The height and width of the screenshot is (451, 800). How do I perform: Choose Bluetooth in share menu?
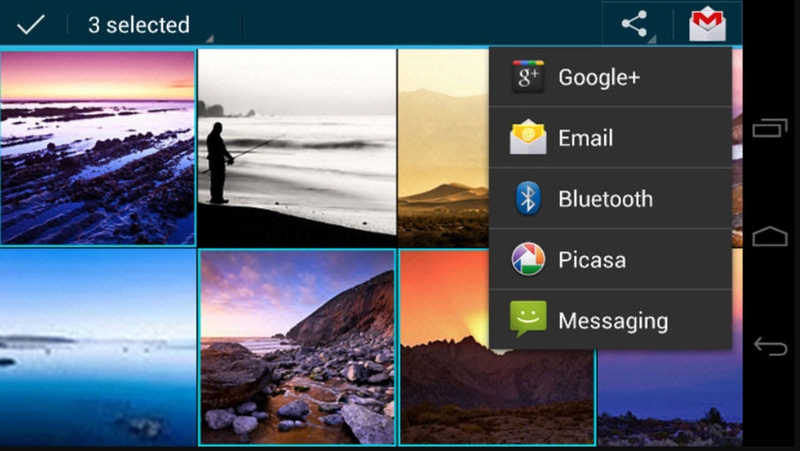click(x=610, y=198)
